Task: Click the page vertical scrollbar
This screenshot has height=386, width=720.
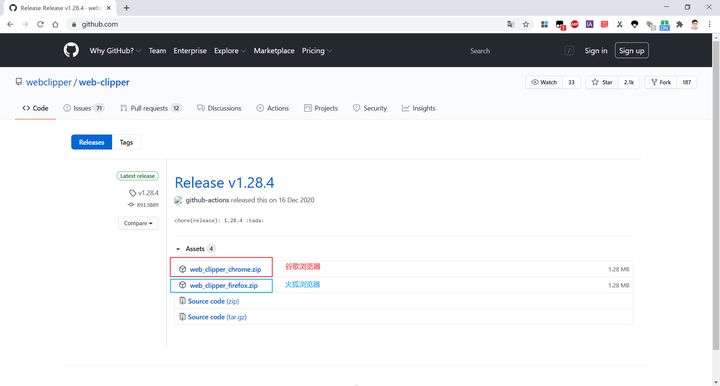Action: tap(715, 195)
